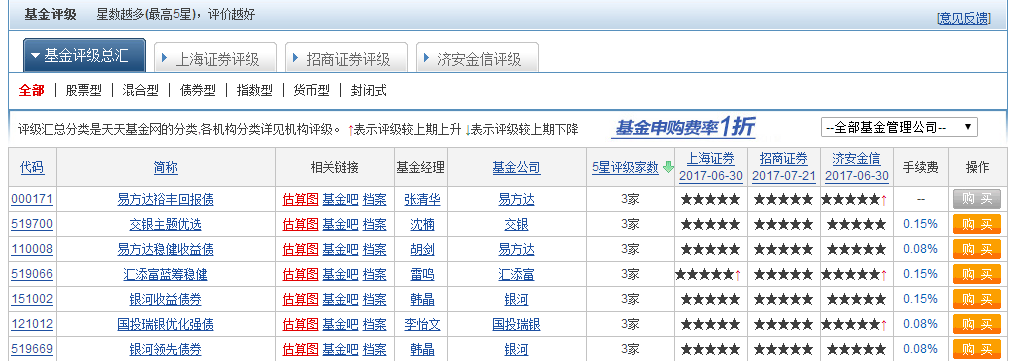1013x361 pixels.
Task: Buy fund 易方达稳健收益债 via 购买
Action: click(976, 249)
